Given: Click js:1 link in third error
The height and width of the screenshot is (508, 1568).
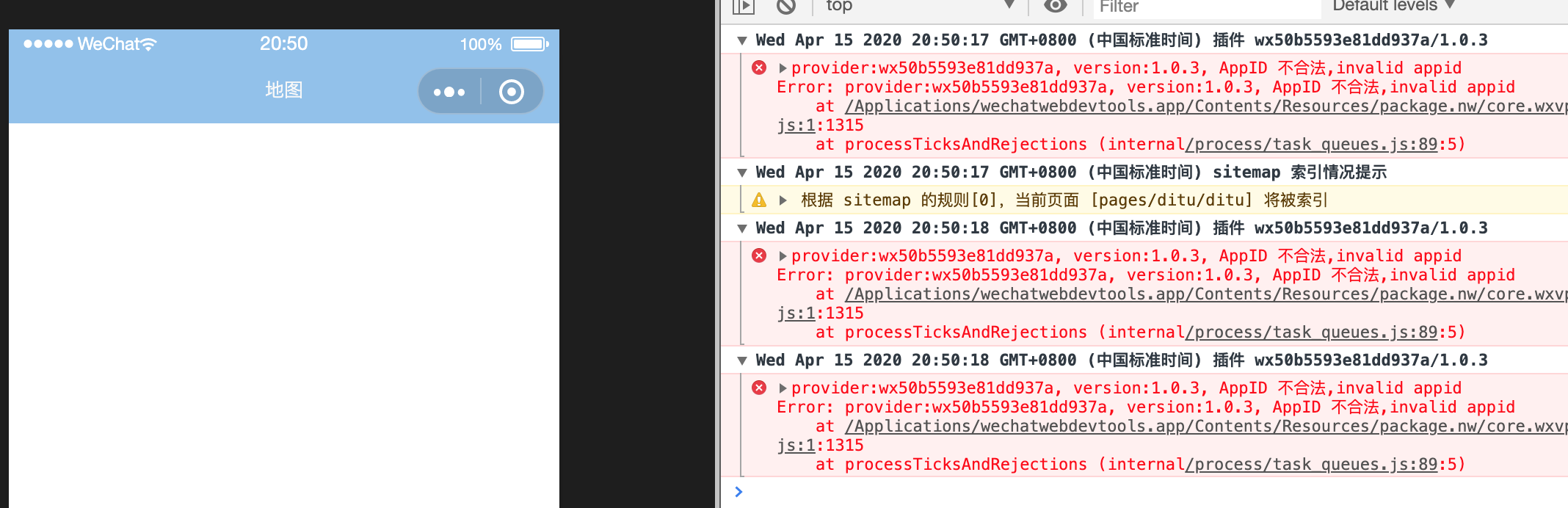Looking at the screenshot, I should (x=796, y=446).
